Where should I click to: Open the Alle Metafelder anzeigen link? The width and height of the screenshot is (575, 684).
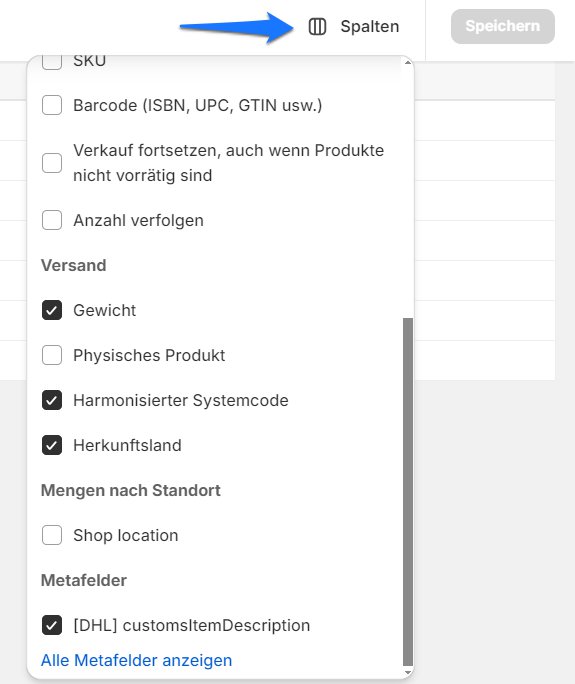click(x=137, y=660)
